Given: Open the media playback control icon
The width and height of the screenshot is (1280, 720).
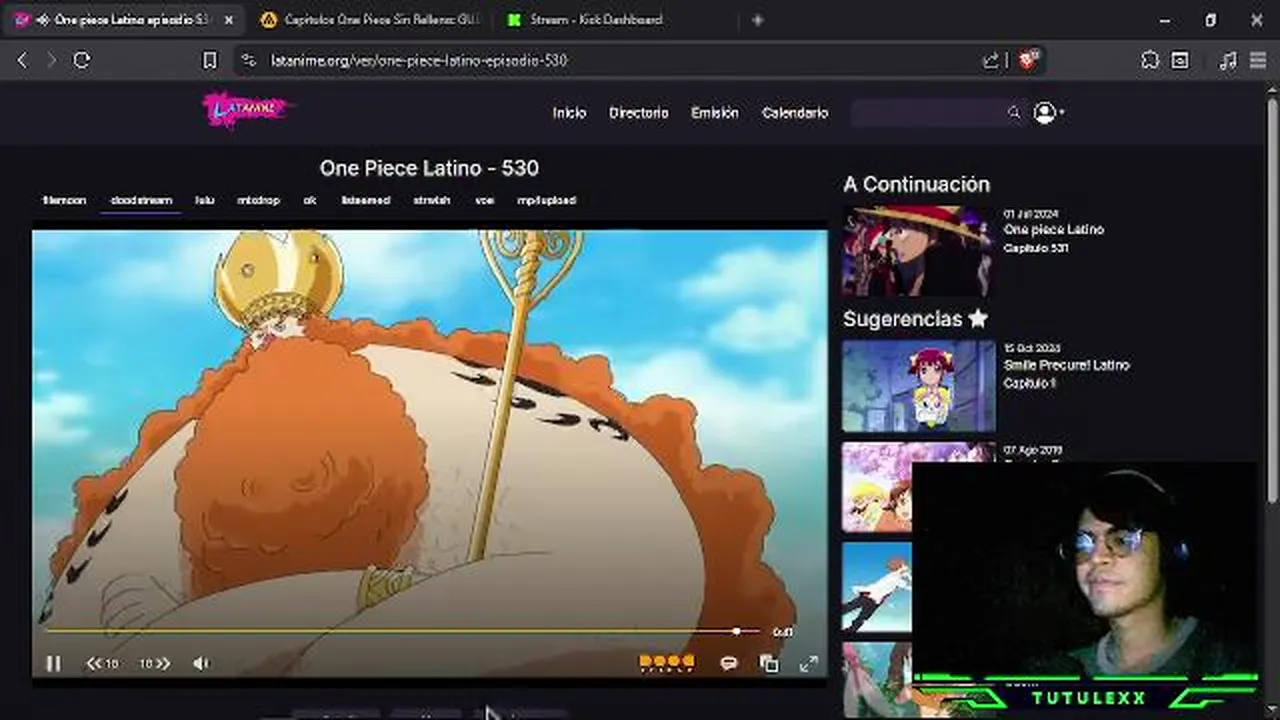Looking at the screenshot, I should coord(1228,60).
